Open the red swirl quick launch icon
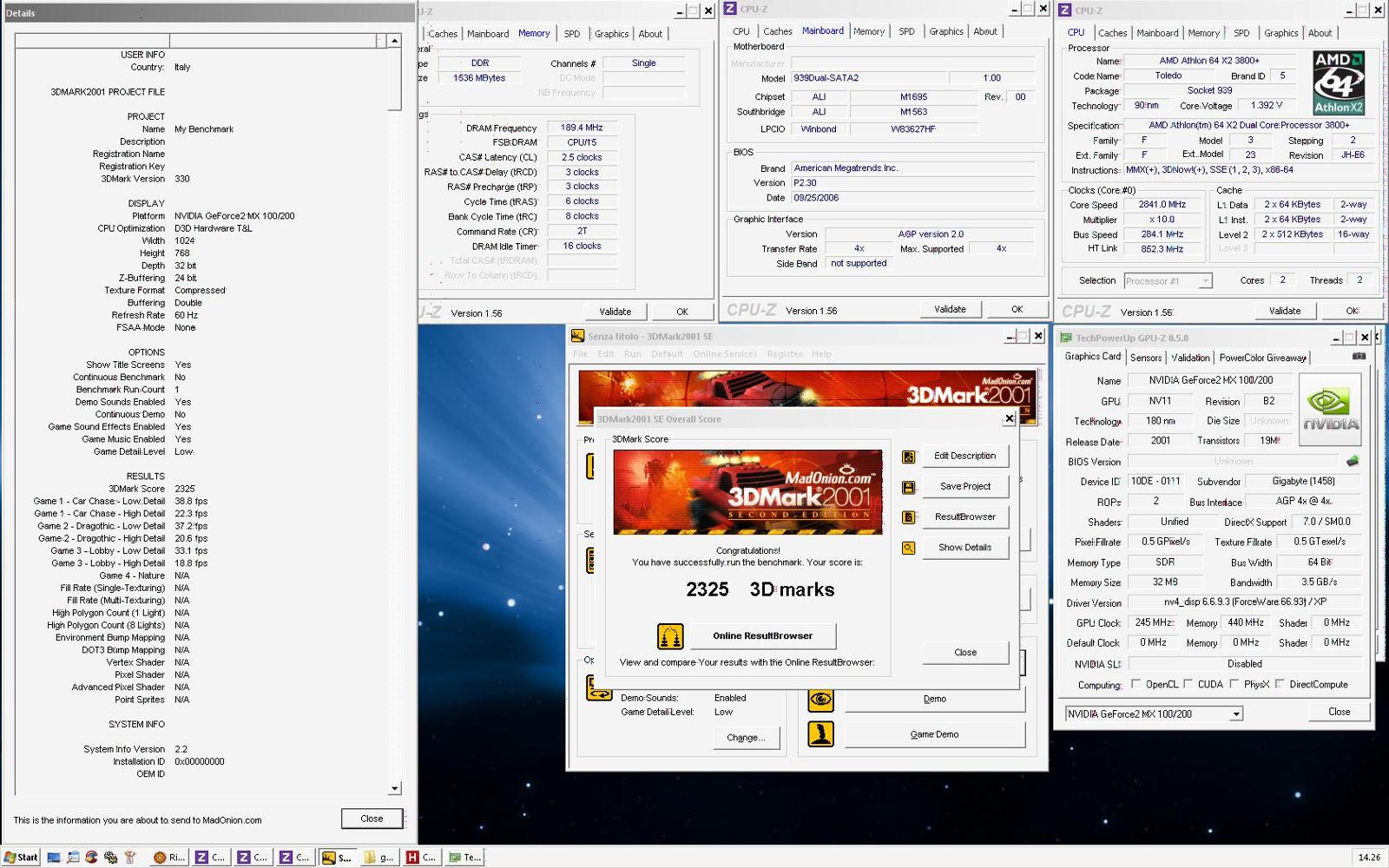The image size is (1389, 868). pyautogui.click(x=91, y=857)
